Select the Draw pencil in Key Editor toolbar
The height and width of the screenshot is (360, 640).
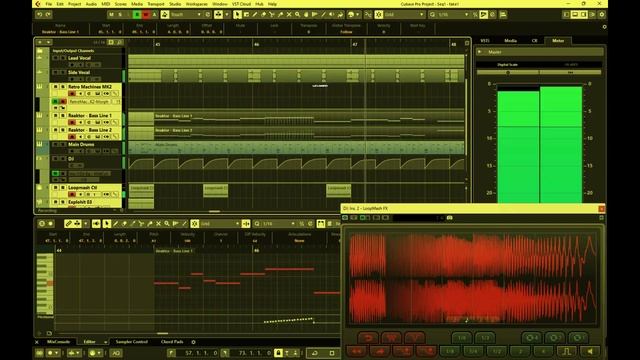[x=116, y=224]
